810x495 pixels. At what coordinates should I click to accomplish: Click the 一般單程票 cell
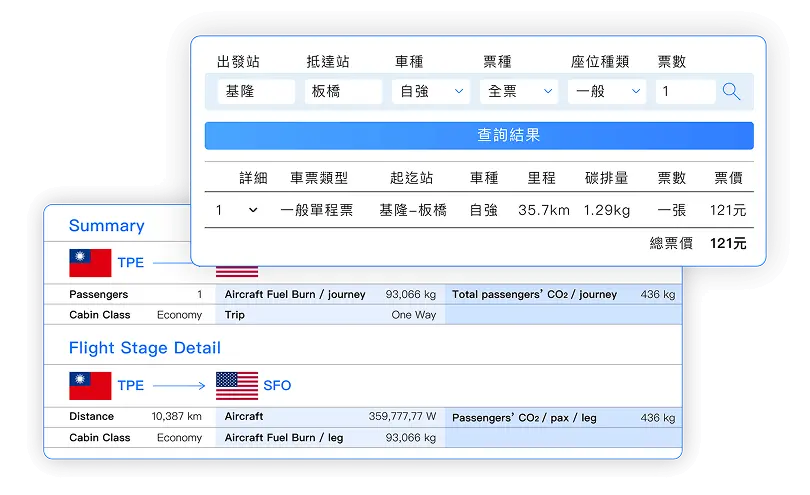(x=317, y=210)
